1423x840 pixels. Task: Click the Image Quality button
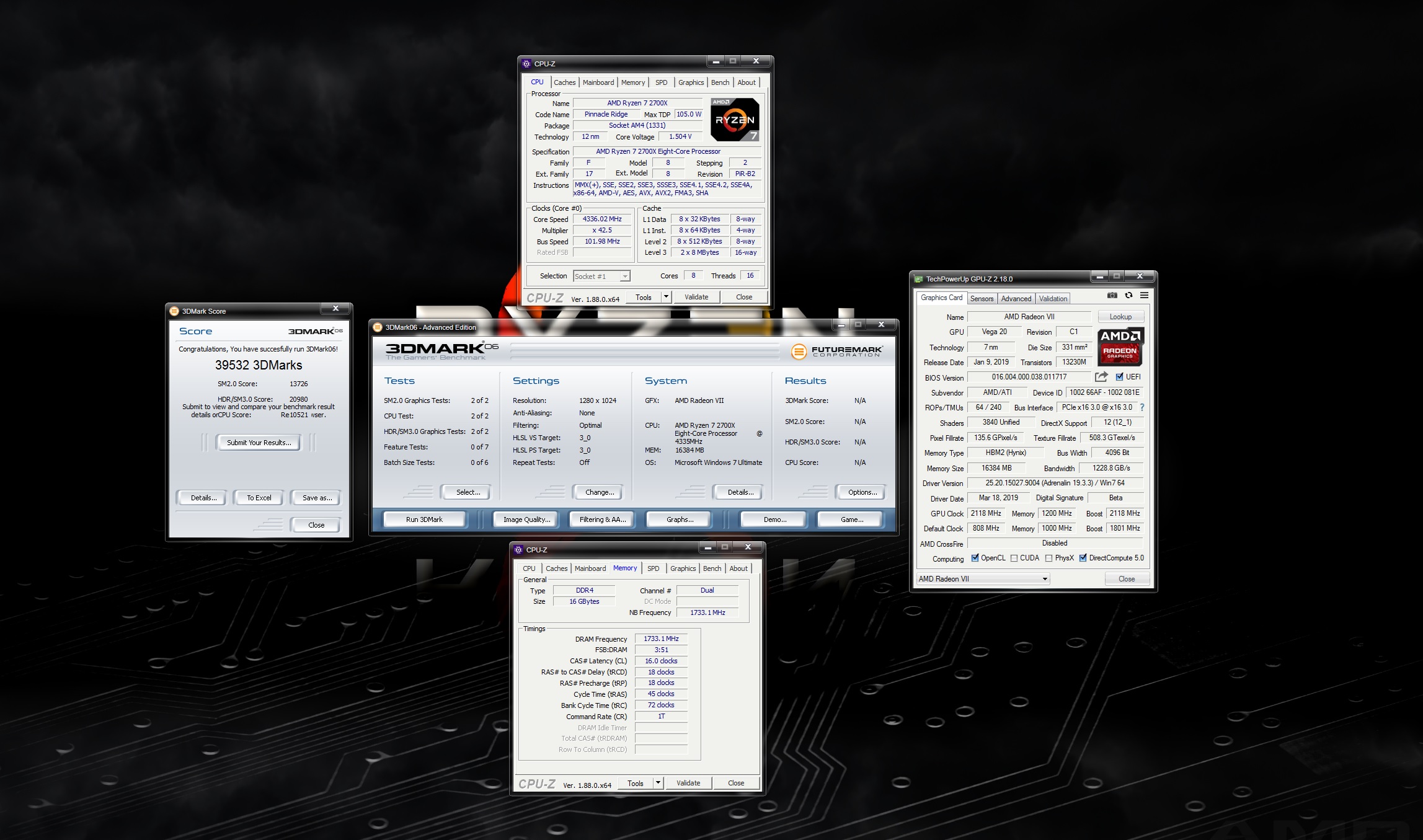(526, 519)
